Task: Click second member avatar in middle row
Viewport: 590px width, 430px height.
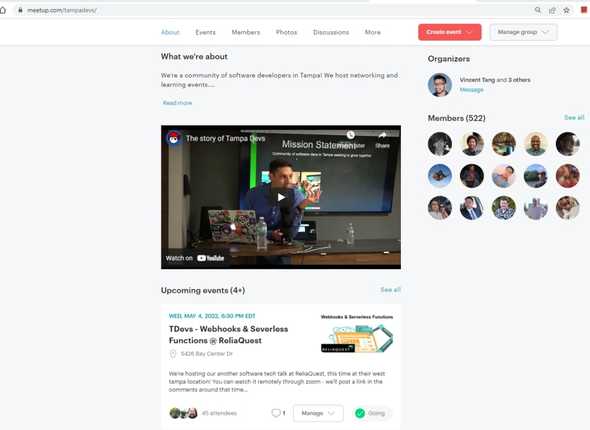Action: (472, 176)
